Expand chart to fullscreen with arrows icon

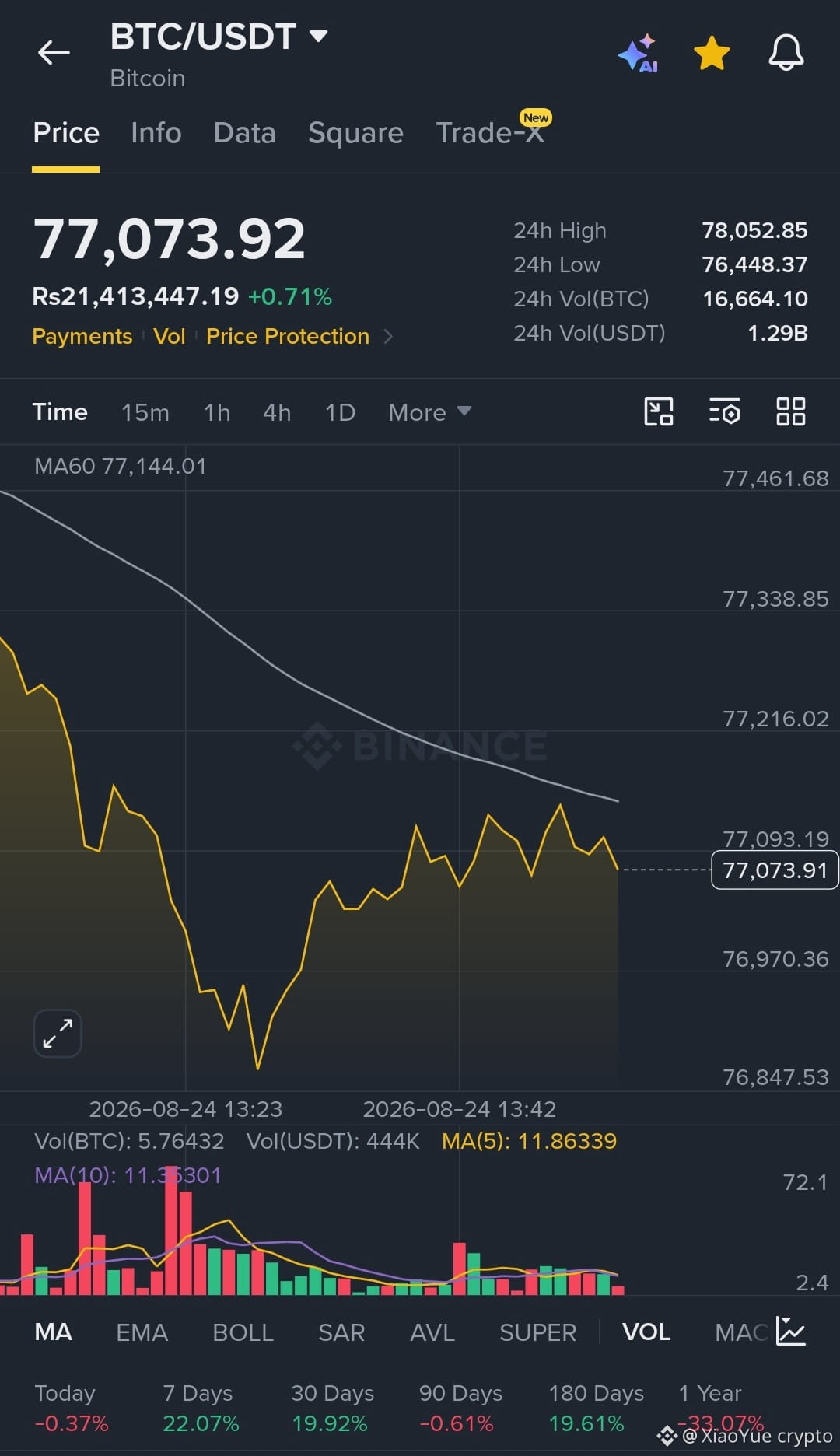58,1034
